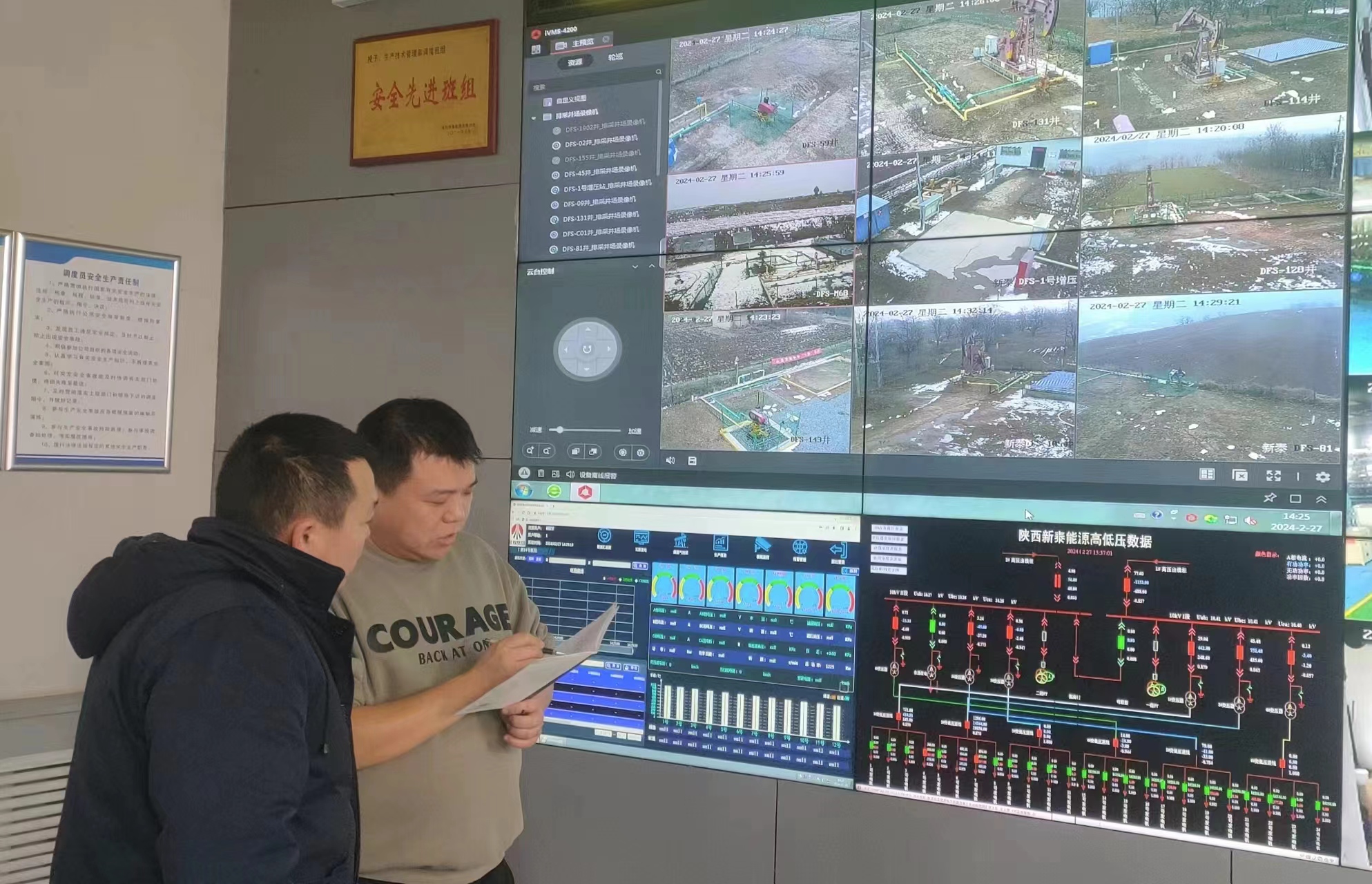Click 设备离线报警 alarm message
1372x884 pixels.
click(598, 476)
